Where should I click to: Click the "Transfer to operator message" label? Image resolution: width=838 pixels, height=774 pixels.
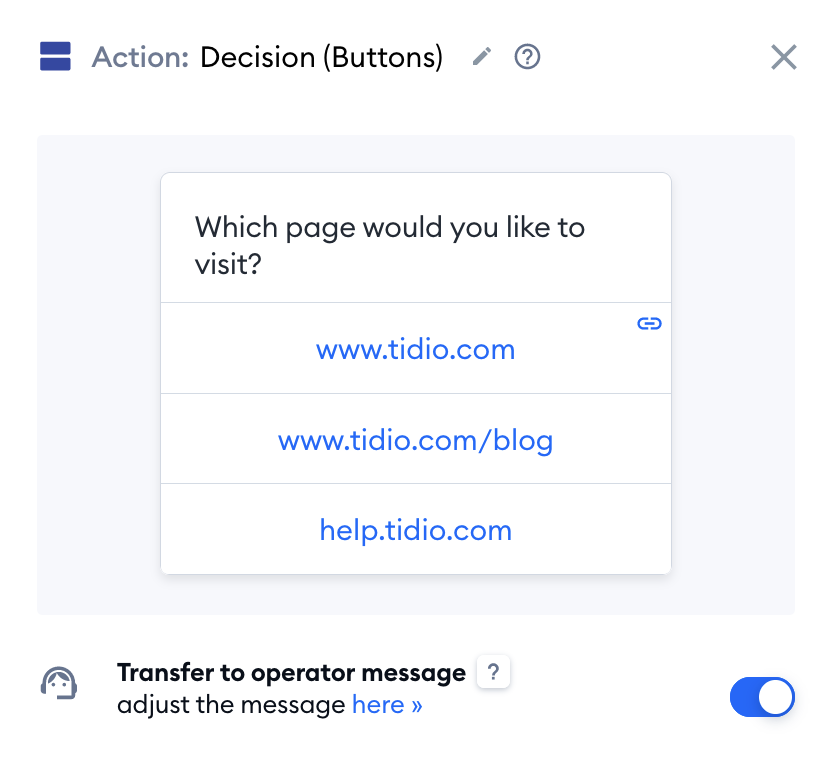[291, 672]
